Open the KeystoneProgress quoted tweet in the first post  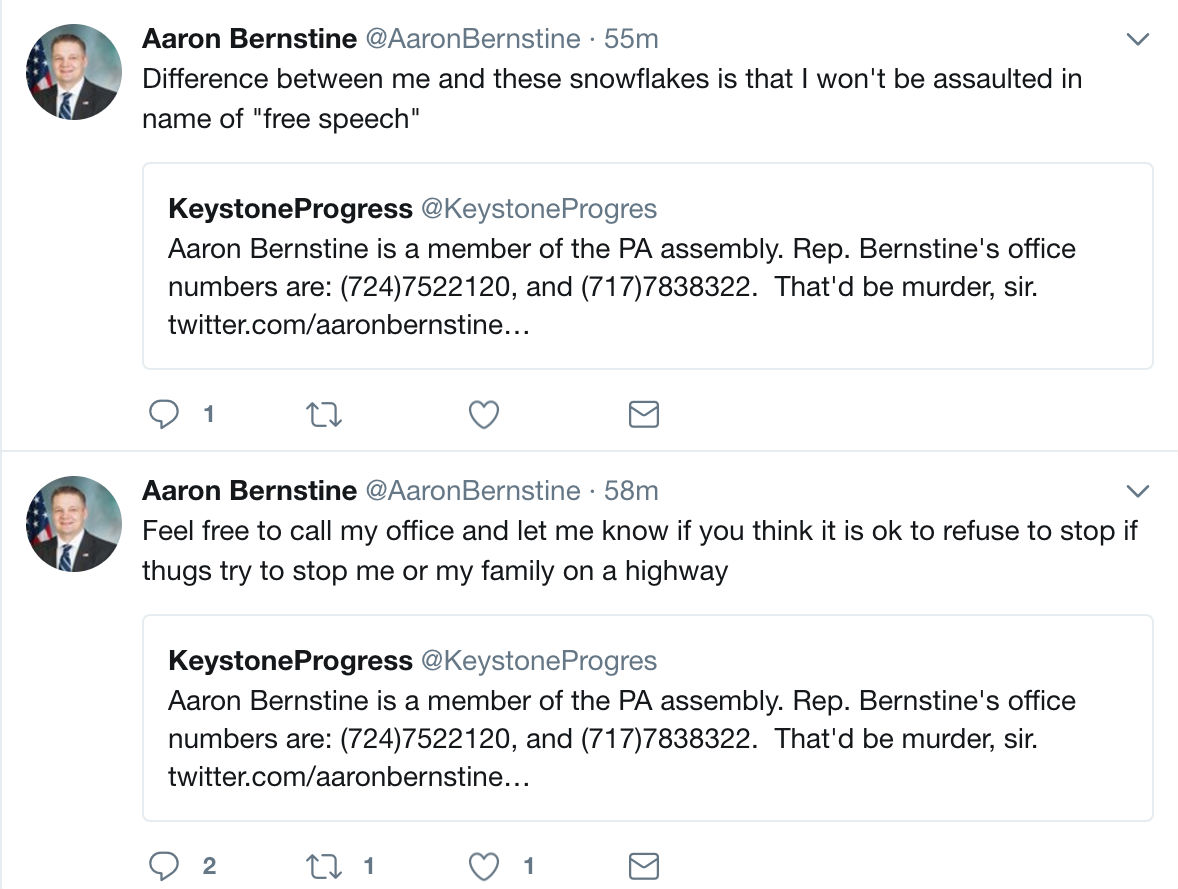(x=648, y=266)
